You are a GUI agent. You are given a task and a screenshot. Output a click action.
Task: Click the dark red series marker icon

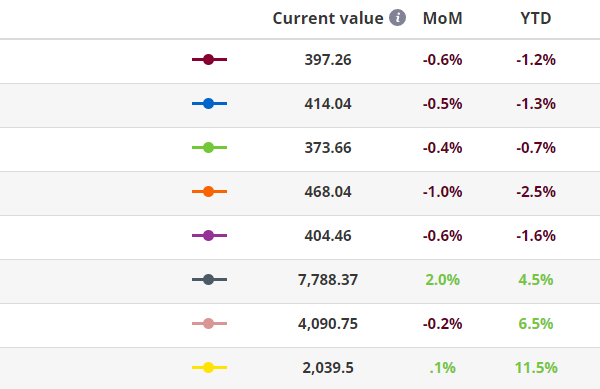coord(209,60)
